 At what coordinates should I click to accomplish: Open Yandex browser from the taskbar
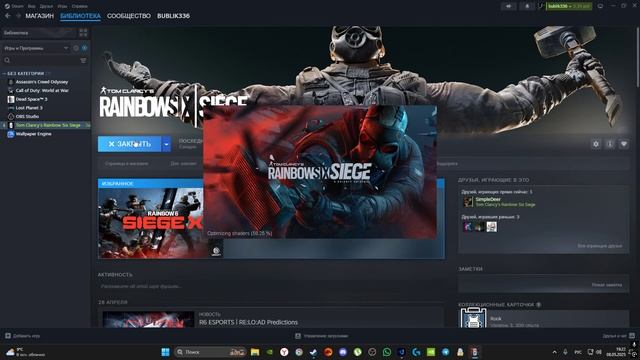(284, 352)
